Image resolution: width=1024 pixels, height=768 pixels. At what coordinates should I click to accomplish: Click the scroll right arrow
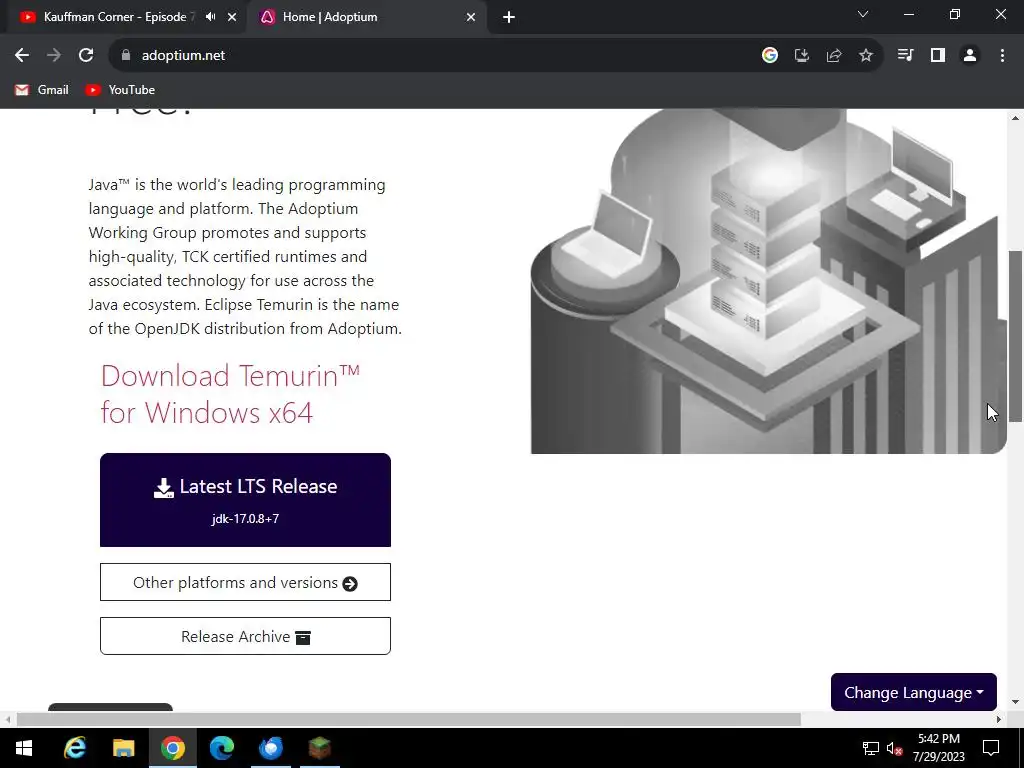(x=999, y=720)
